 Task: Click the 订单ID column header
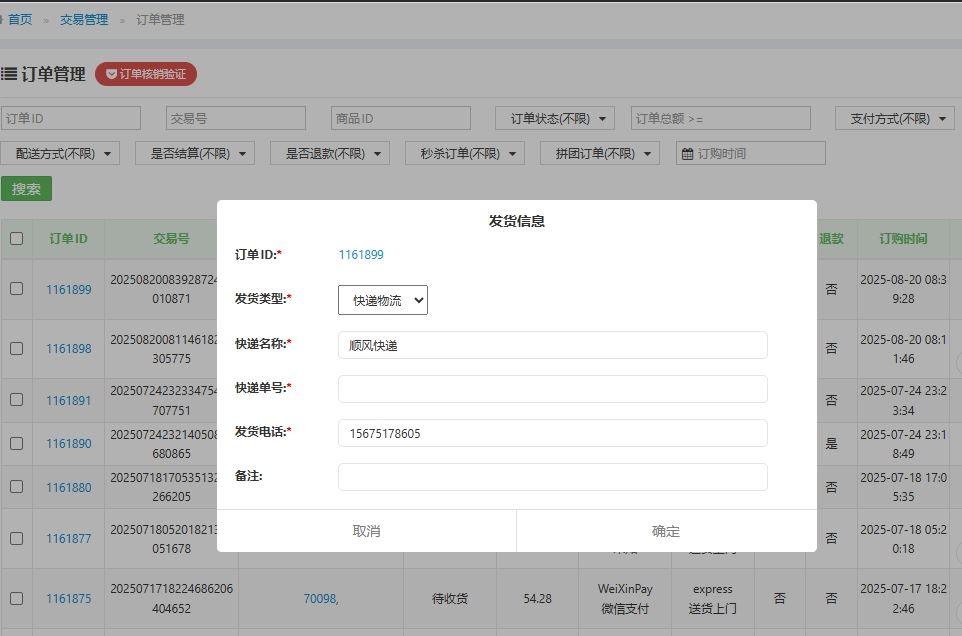tap(69, 239)
